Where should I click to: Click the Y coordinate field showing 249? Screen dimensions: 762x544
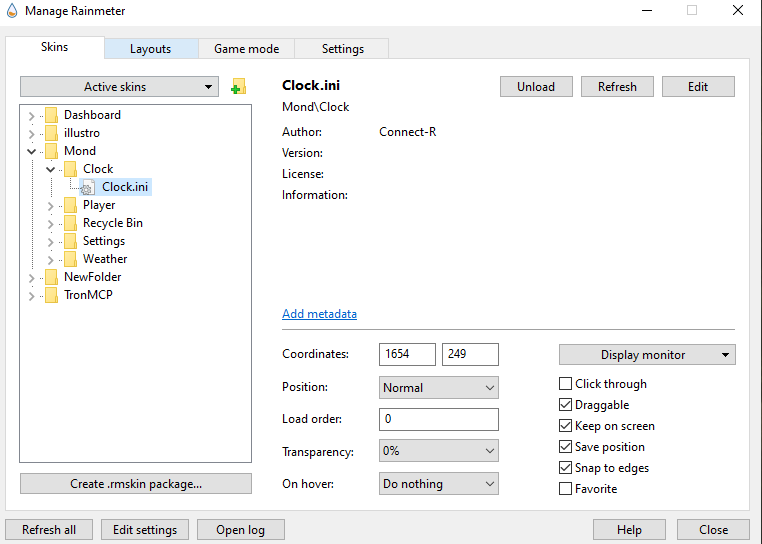coord(470,354)
